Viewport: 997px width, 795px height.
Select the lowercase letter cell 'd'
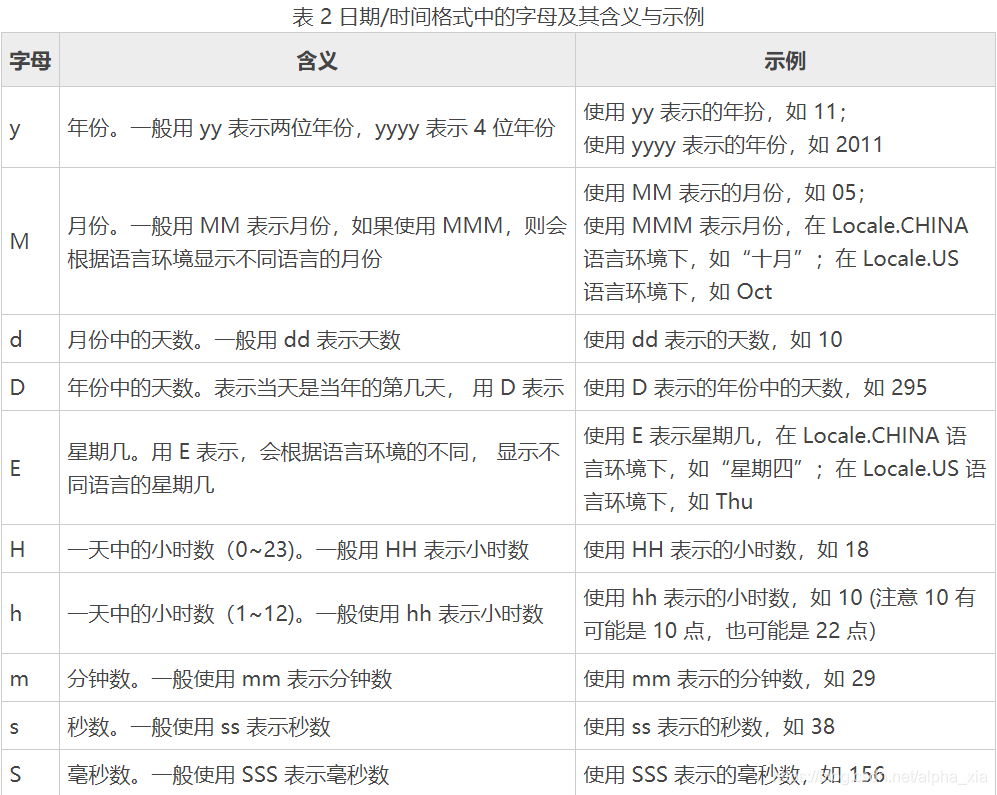[30, 339]
